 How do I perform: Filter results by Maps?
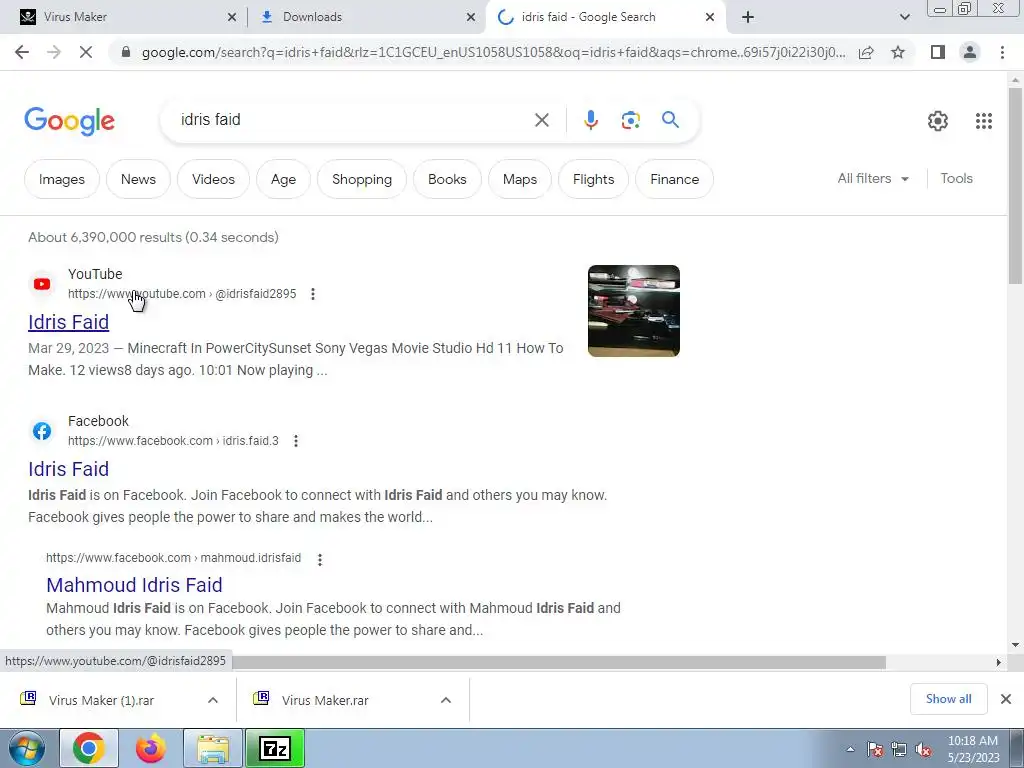coord(520,179)
